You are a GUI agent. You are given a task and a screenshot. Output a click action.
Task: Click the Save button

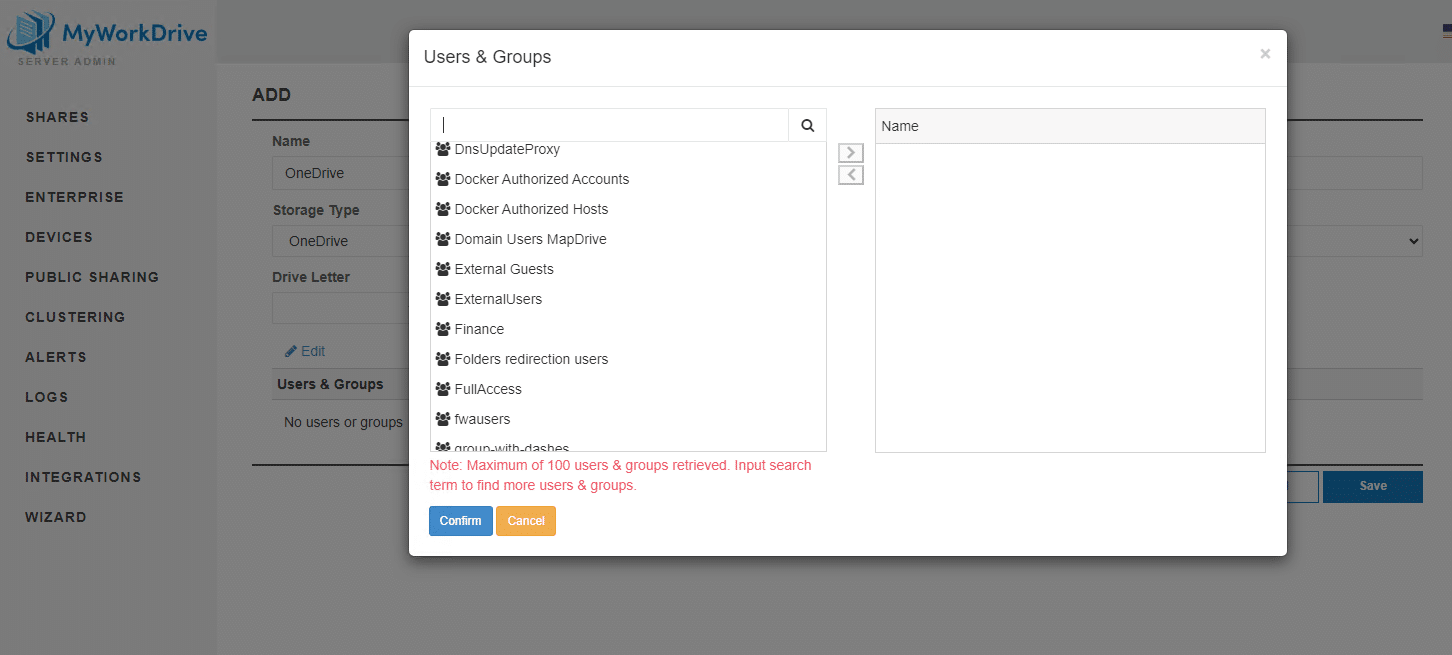1372,486
